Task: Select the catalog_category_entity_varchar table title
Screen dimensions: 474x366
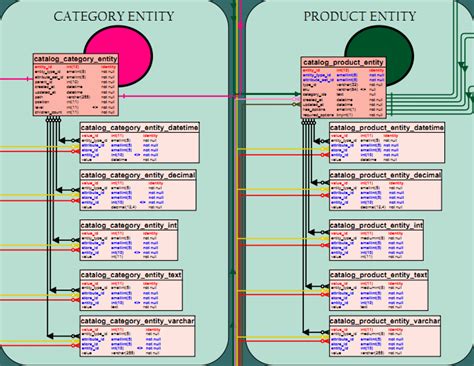Action: tap(137, 321)
